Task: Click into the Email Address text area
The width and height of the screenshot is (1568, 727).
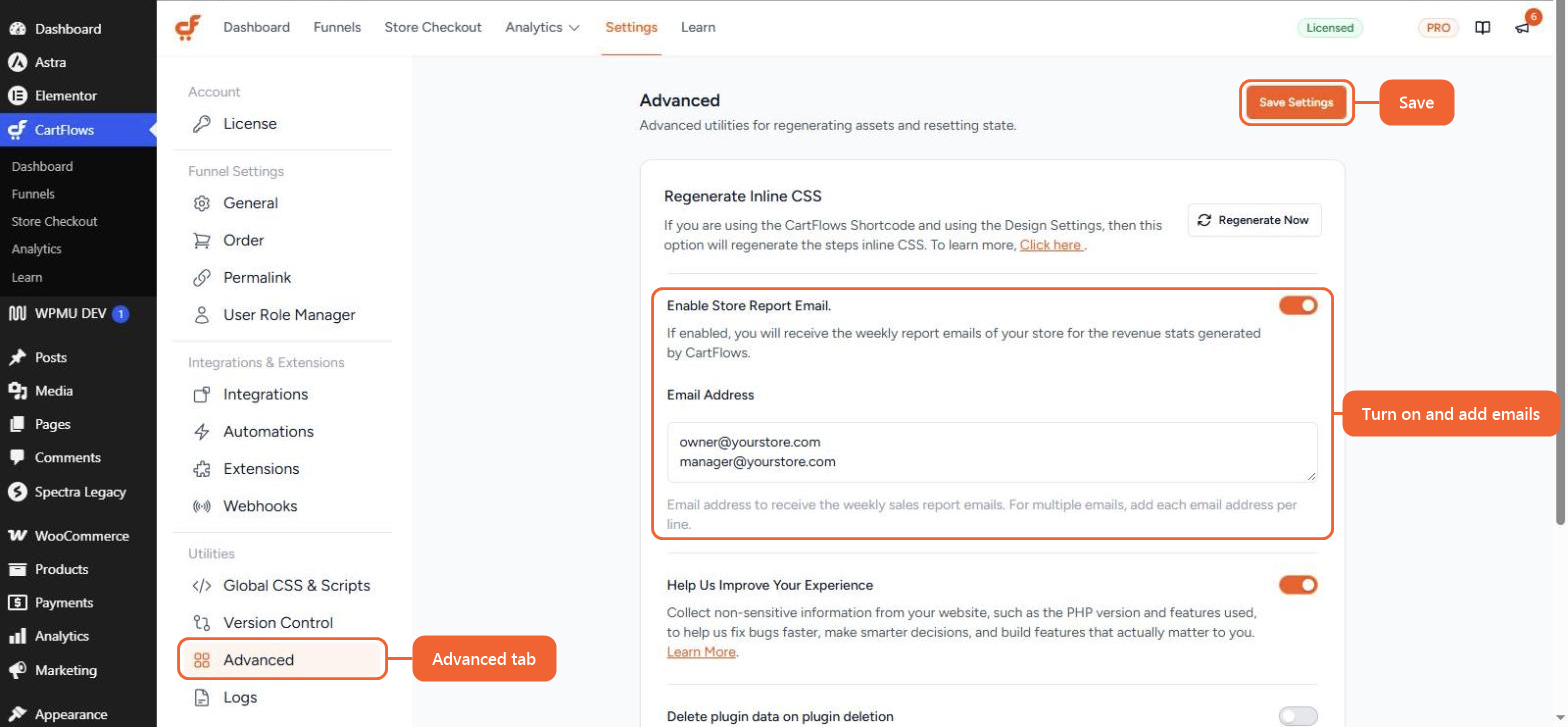Action: (x=992, y=453)
